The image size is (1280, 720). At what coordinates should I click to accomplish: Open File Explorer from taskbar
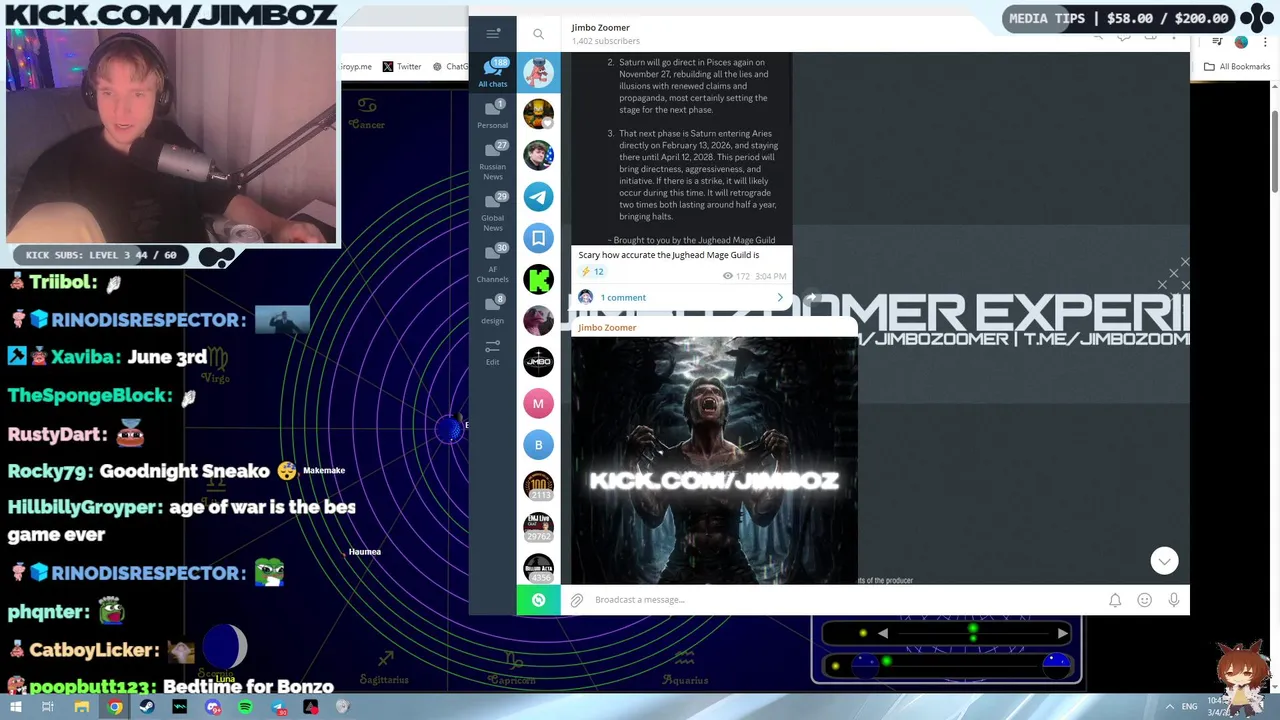[x=82, y=707]
